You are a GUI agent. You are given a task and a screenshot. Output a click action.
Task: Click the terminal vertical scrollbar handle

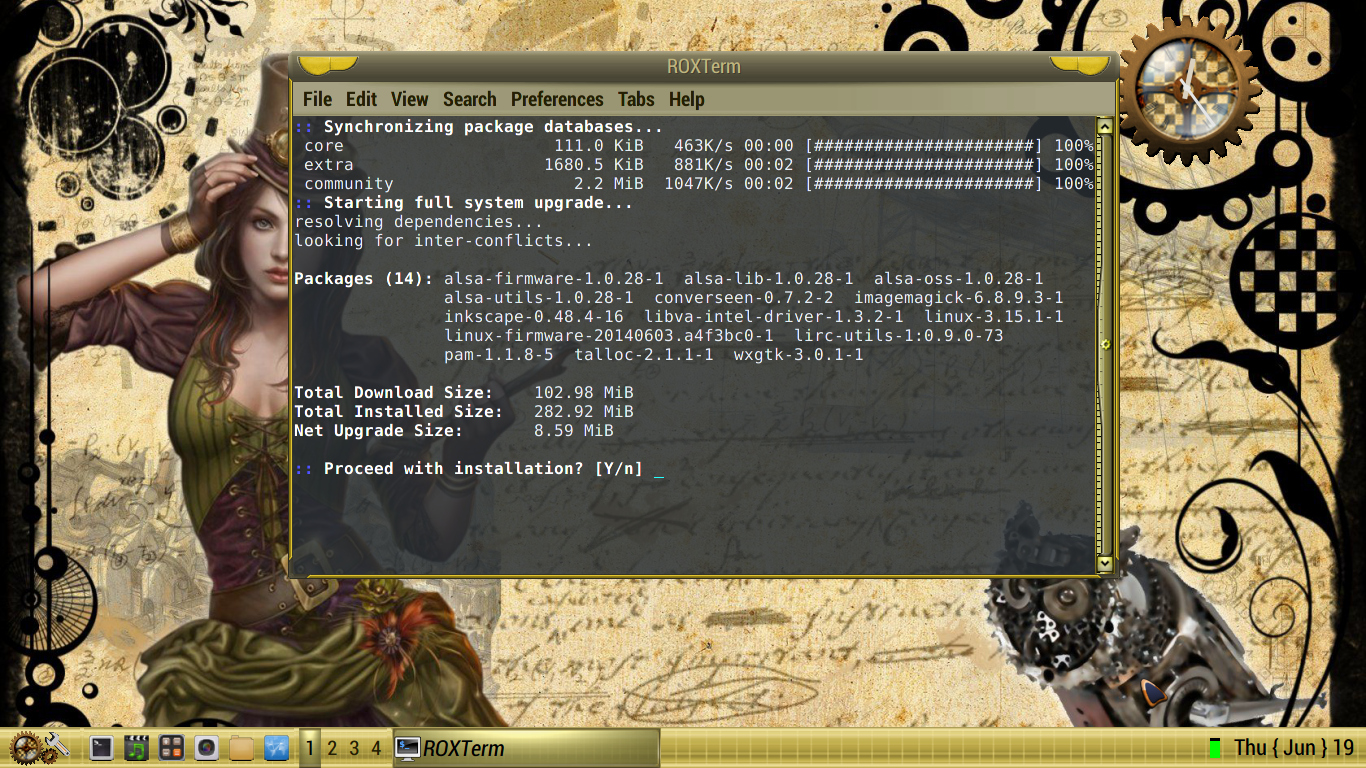click(1105, 345)
